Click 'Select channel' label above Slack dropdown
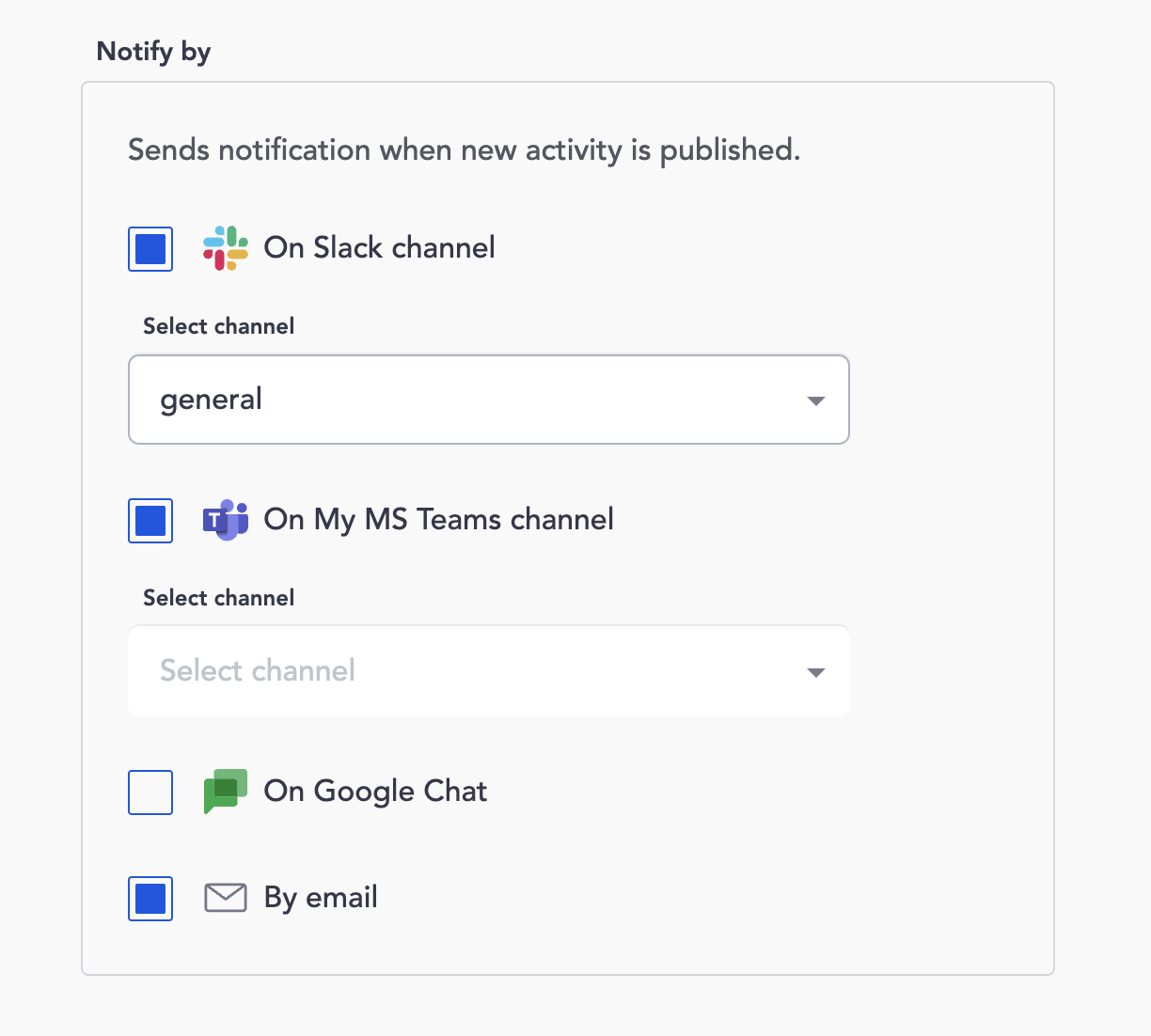Viewport: 1151px width, 1036px height. (218, 326)
